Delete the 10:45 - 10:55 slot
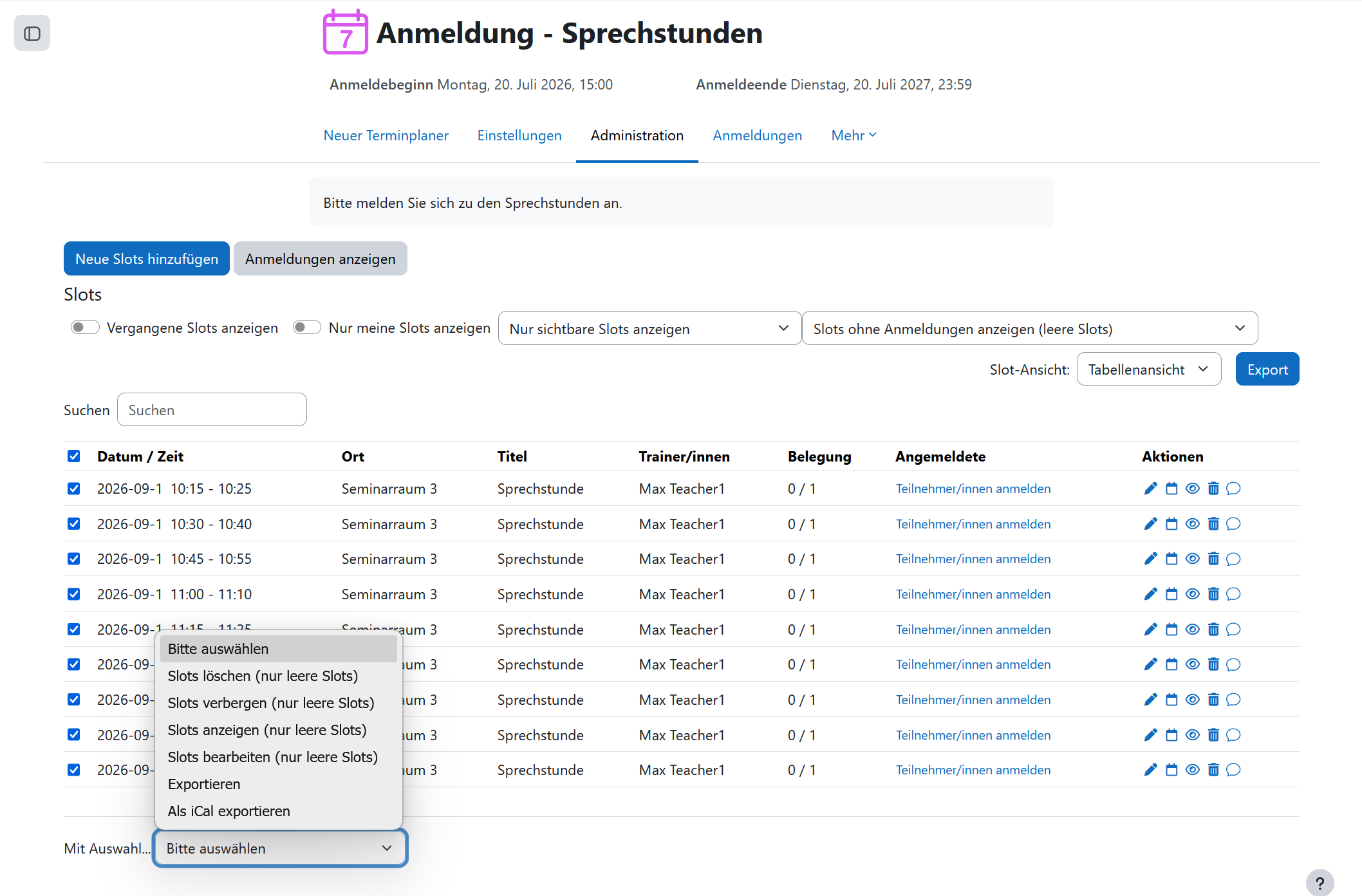1362x896 pixels. (x=1213, y=559)
